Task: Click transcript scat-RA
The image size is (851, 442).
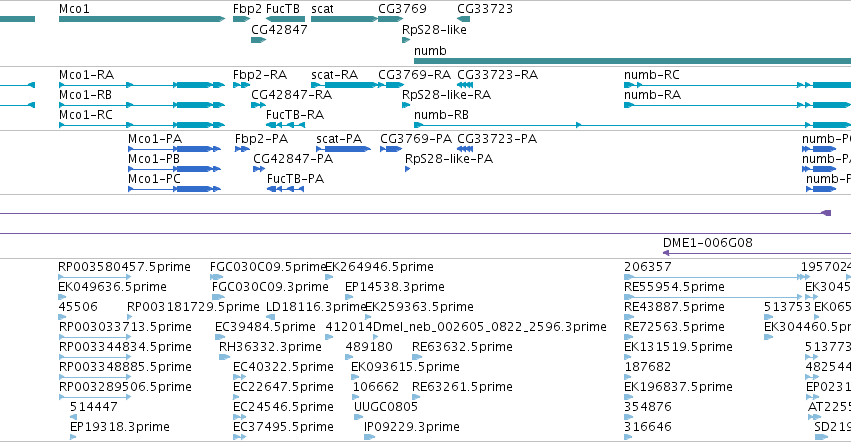Action: tap(344, 85)
